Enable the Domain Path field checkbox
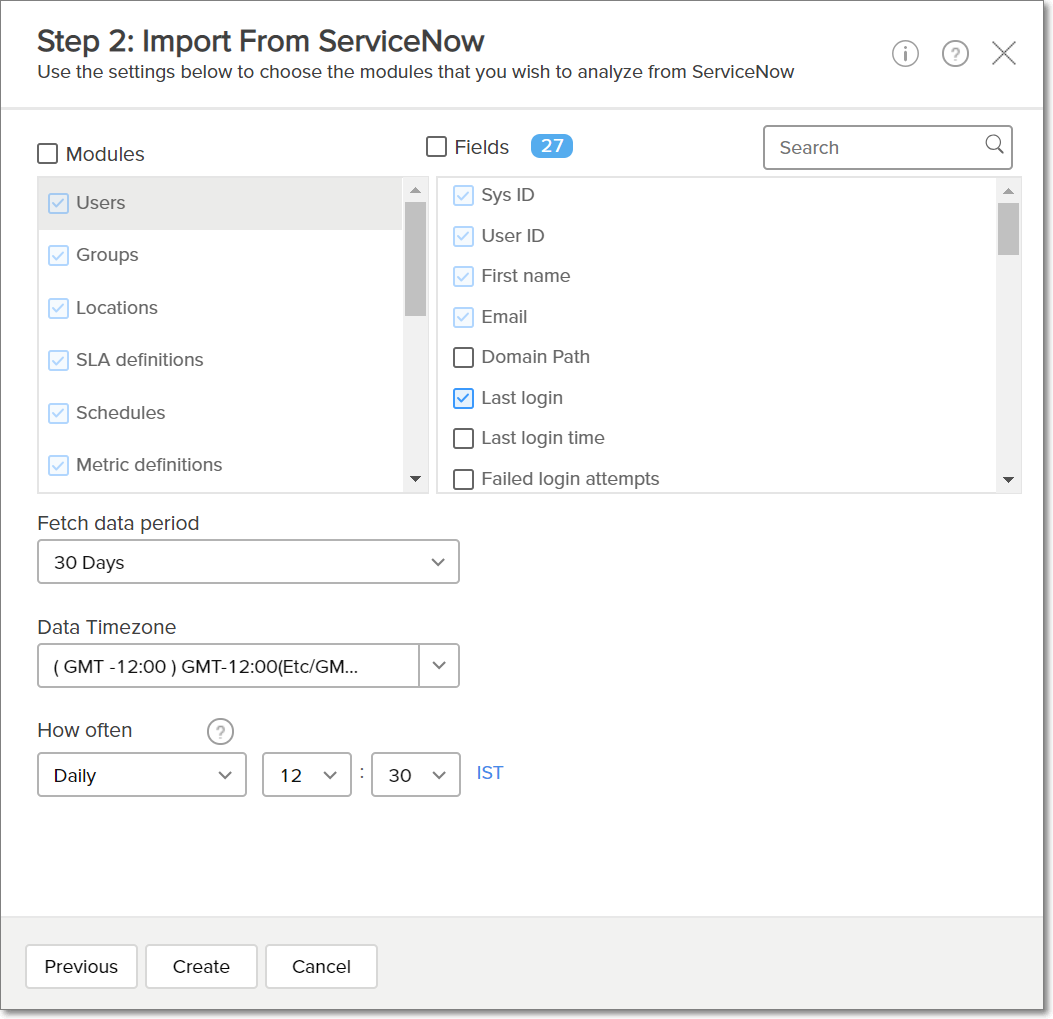Viewport: 1053px width, 1019px height. [x=463, y=357]
